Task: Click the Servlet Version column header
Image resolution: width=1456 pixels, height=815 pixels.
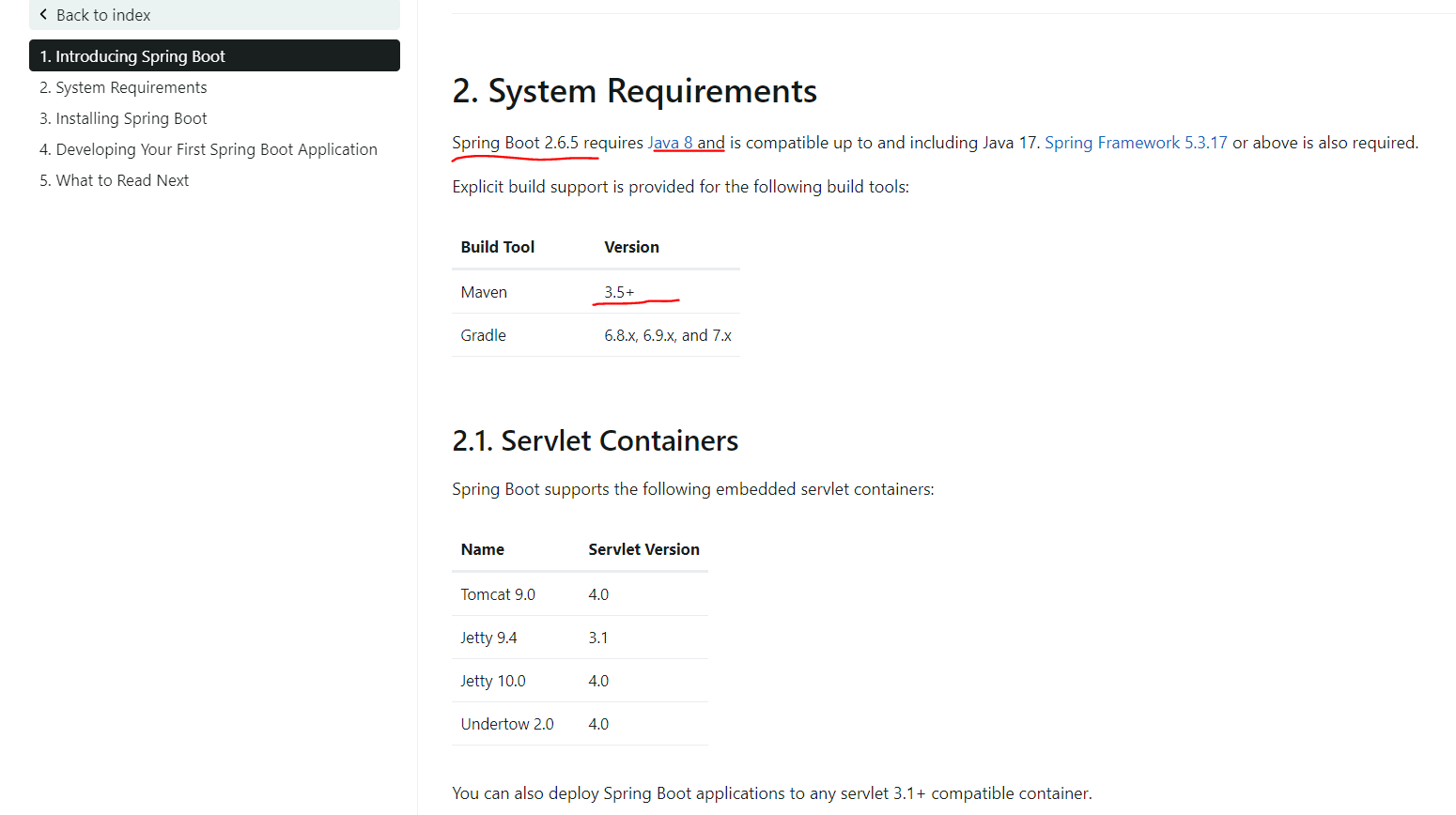Action: click(x=643, y=549)
